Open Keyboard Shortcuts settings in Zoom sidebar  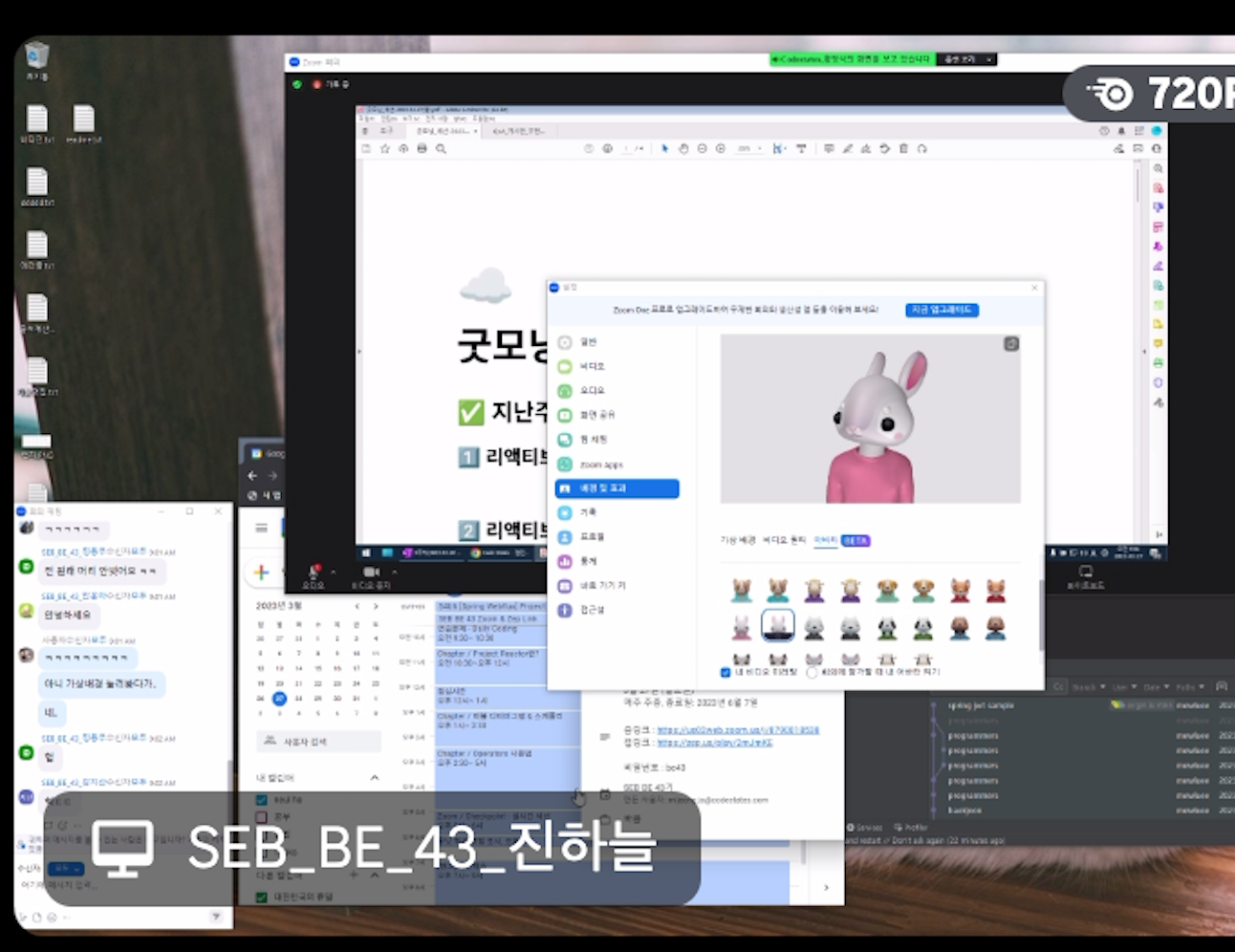pos(593,585)
